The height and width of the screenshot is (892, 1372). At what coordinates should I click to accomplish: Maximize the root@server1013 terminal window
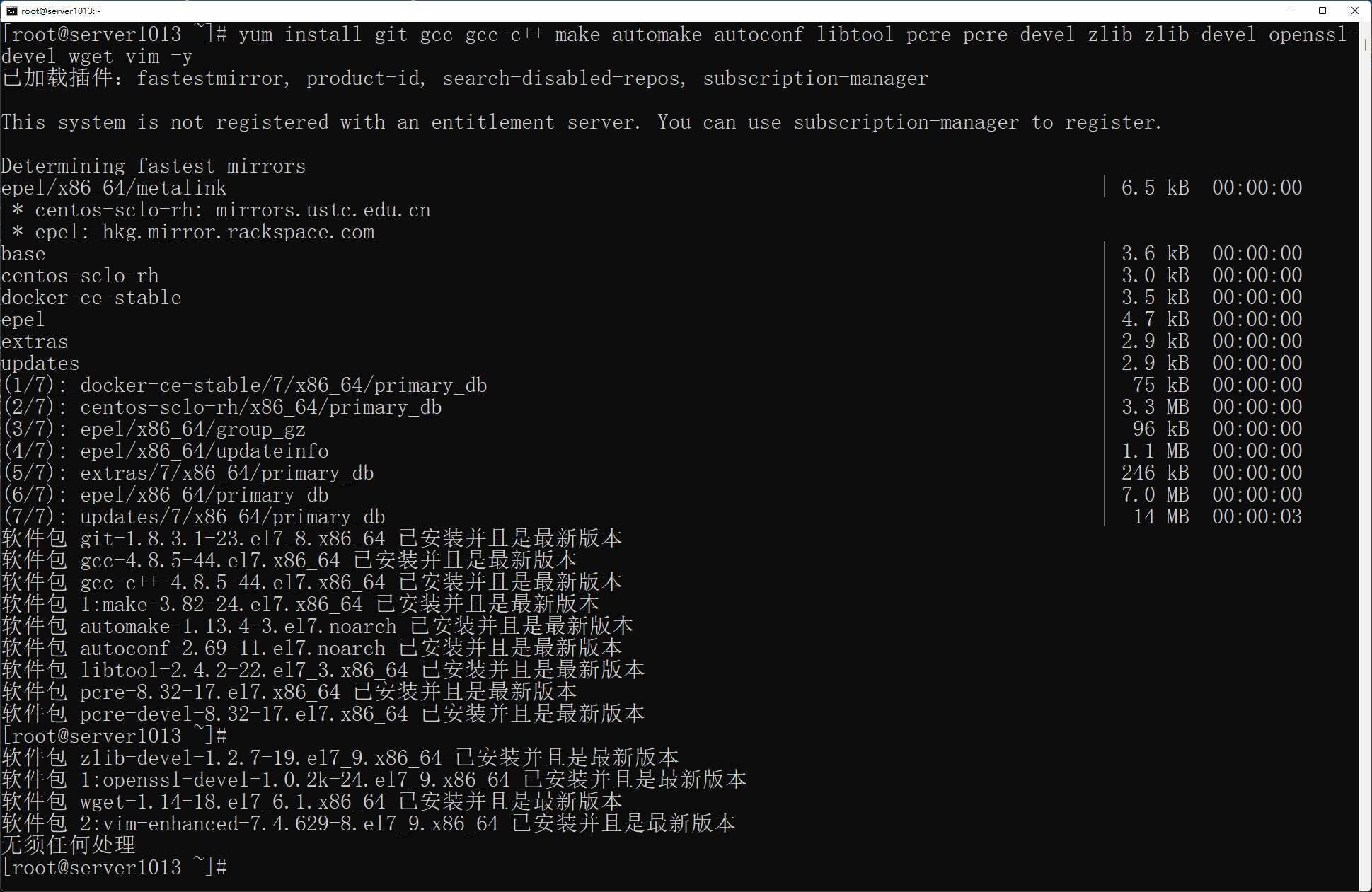[1322, 11]
